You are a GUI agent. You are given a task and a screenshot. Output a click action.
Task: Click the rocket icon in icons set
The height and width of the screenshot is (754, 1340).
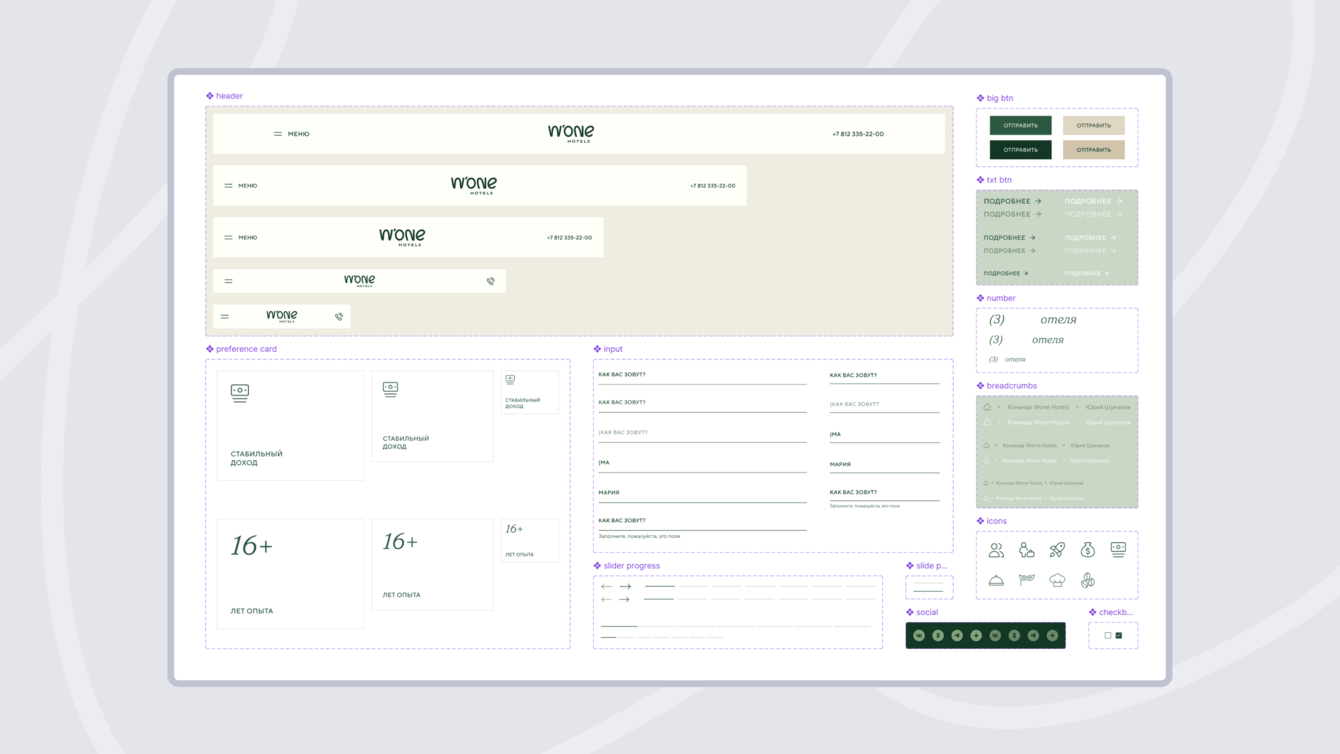click(1057, 550)
